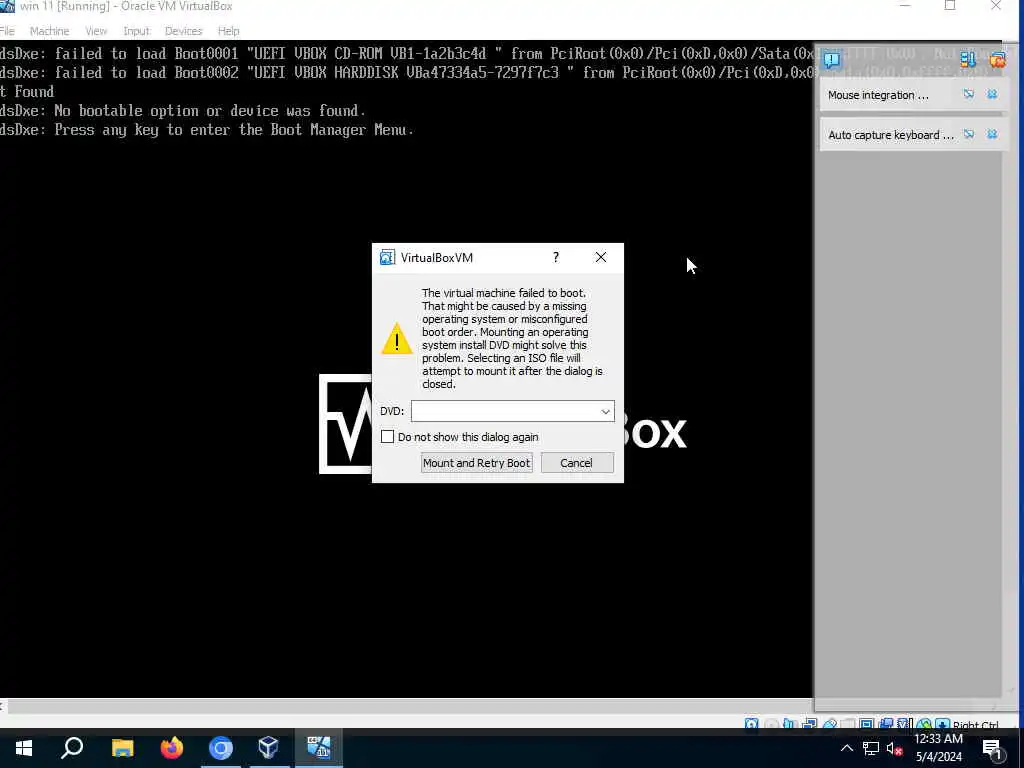Click the don't-show-again icon for Mouse integration

tap(968, 95)
